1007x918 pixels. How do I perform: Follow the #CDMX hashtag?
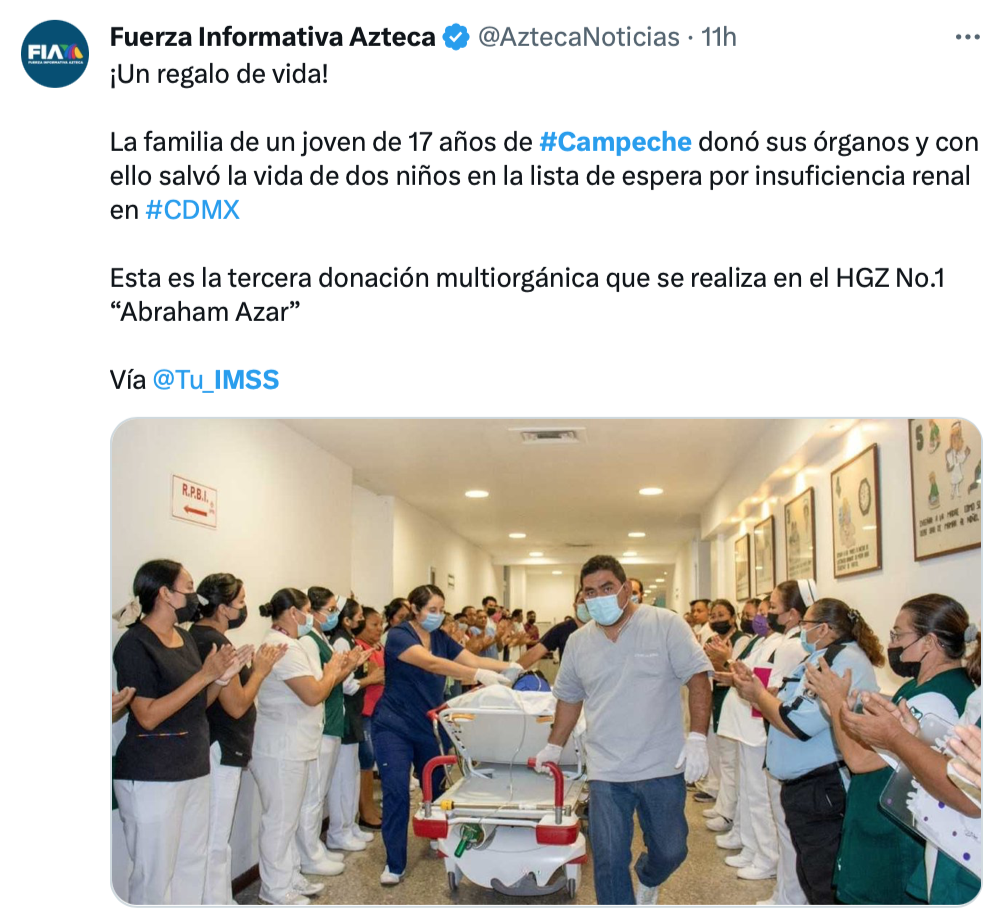[193, 210]
